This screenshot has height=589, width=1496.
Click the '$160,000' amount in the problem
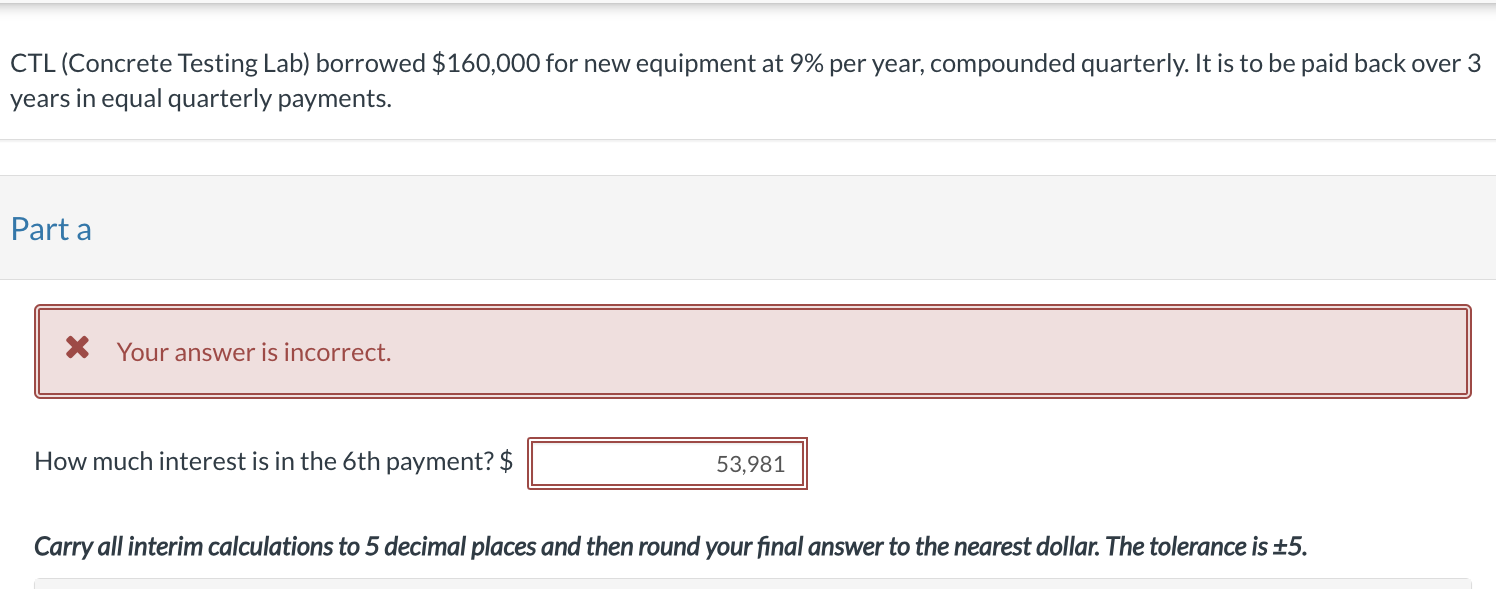(489, 62)
